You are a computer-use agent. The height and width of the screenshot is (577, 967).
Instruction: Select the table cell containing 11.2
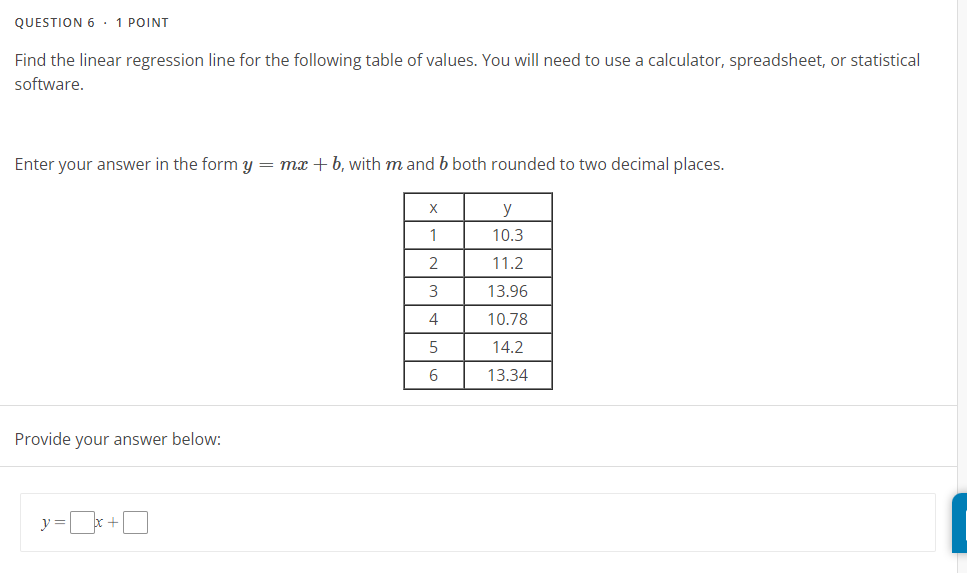pos(507,262)
